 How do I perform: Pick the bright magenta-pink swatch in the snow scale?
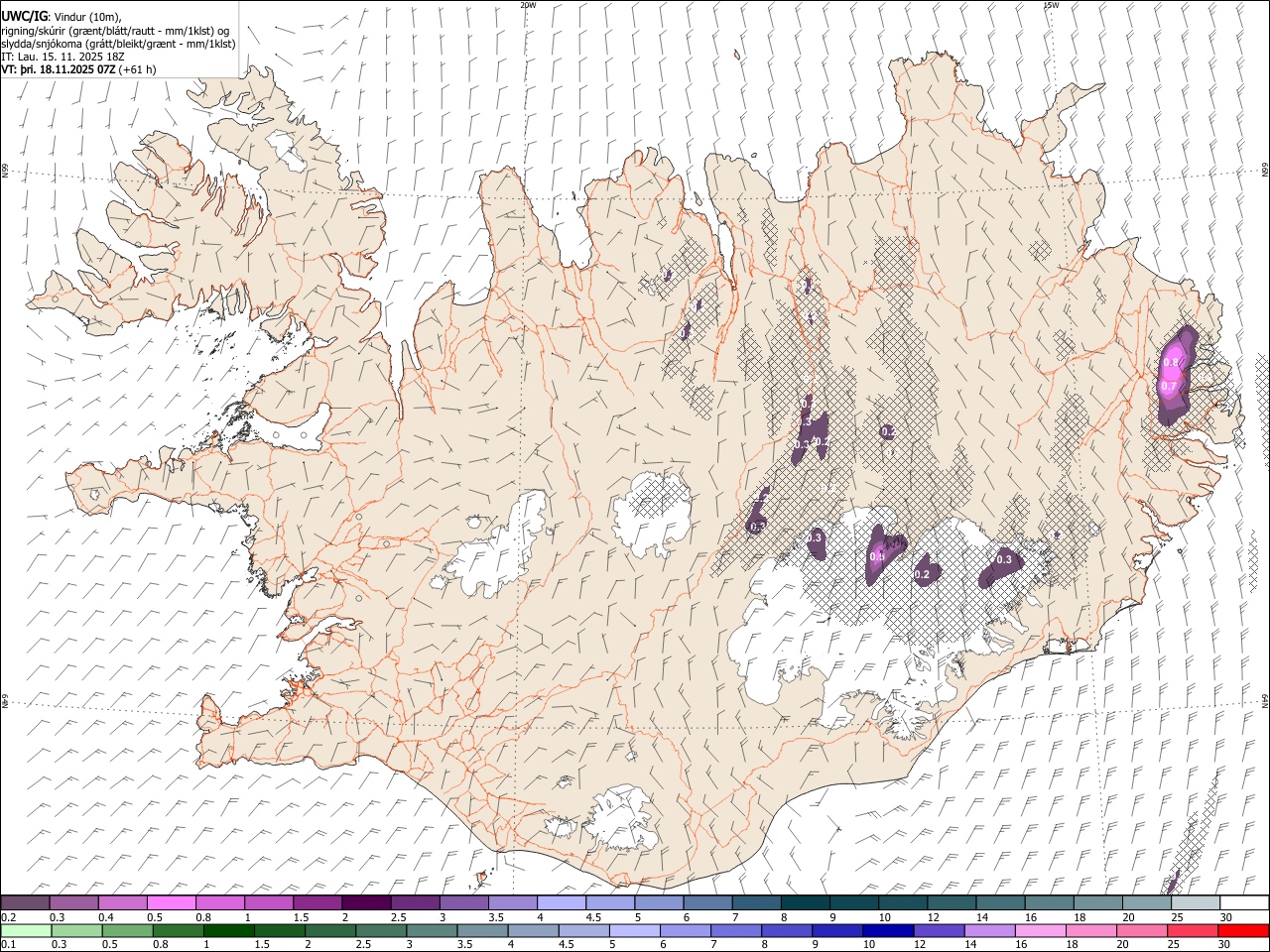pos(171,902)
